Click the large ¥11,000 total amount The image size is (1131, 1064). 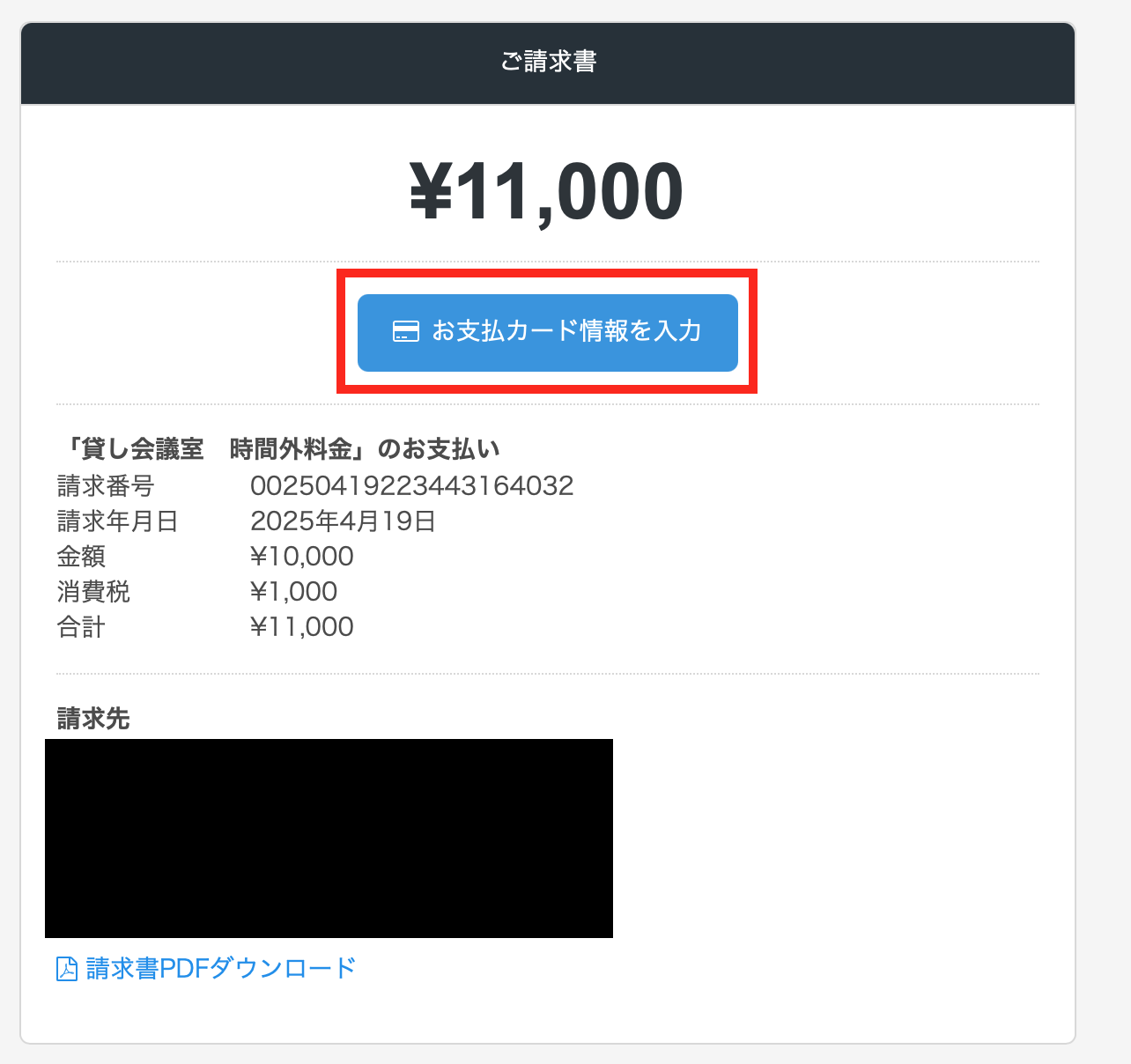(x=546, y=192)
